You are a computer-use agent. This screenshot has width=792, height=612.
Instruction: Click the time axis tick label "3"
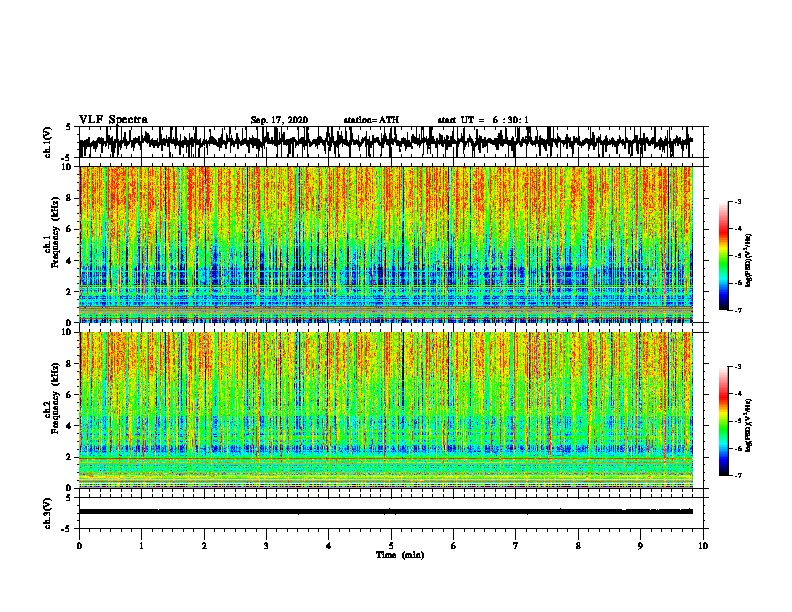click(266, 546)
